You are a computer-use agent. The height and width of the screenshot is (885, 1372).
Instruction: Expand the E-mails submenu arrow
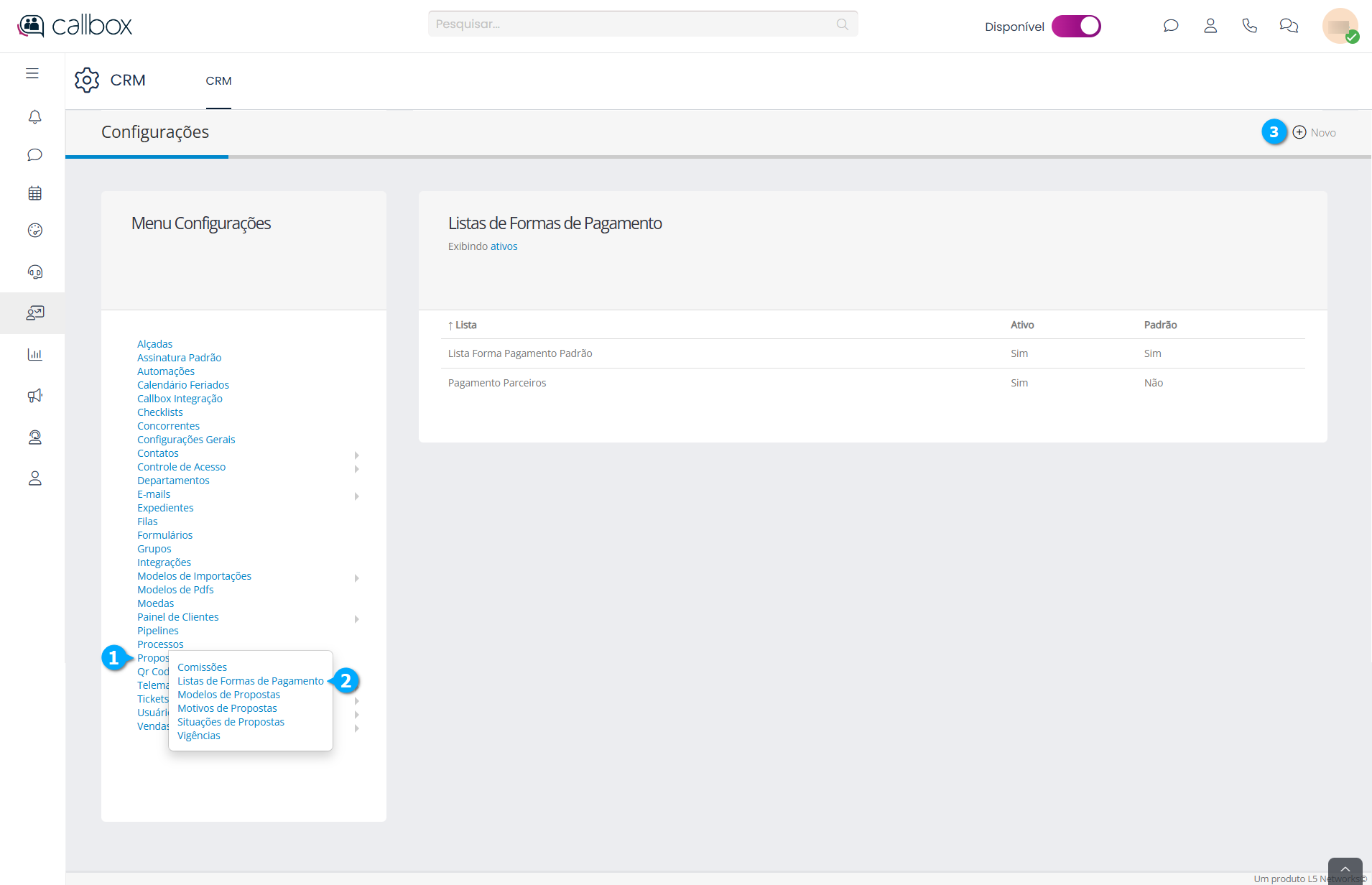click(356, 496)
